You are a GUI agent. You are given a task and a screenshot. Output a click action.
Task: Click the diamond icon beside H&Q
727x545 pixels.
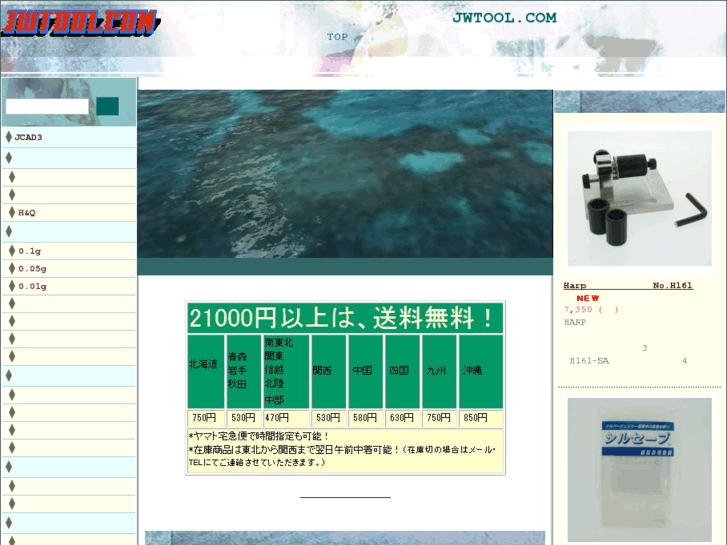(x=12, y=212)
